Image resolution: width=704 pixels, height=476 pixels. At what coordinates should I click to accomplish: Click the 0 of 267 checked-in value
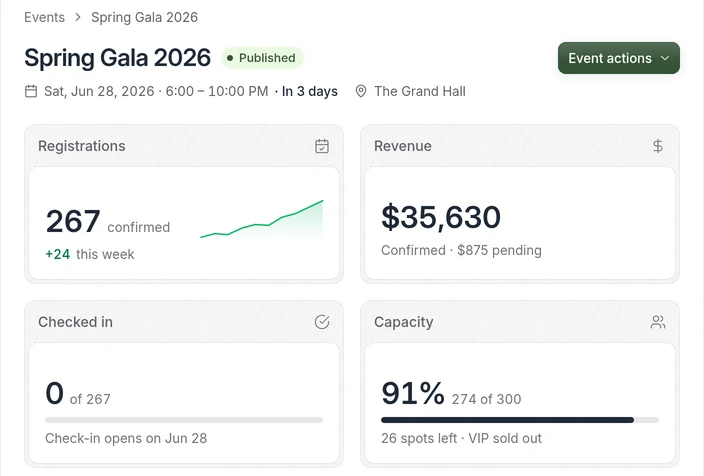(78, 394)
